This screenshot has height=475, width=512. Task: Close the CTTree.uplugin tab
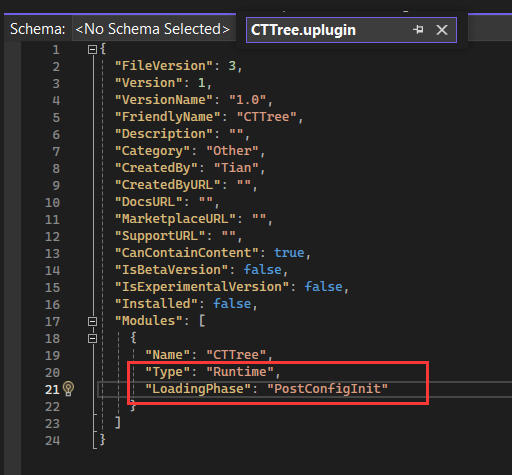point(442,30)
